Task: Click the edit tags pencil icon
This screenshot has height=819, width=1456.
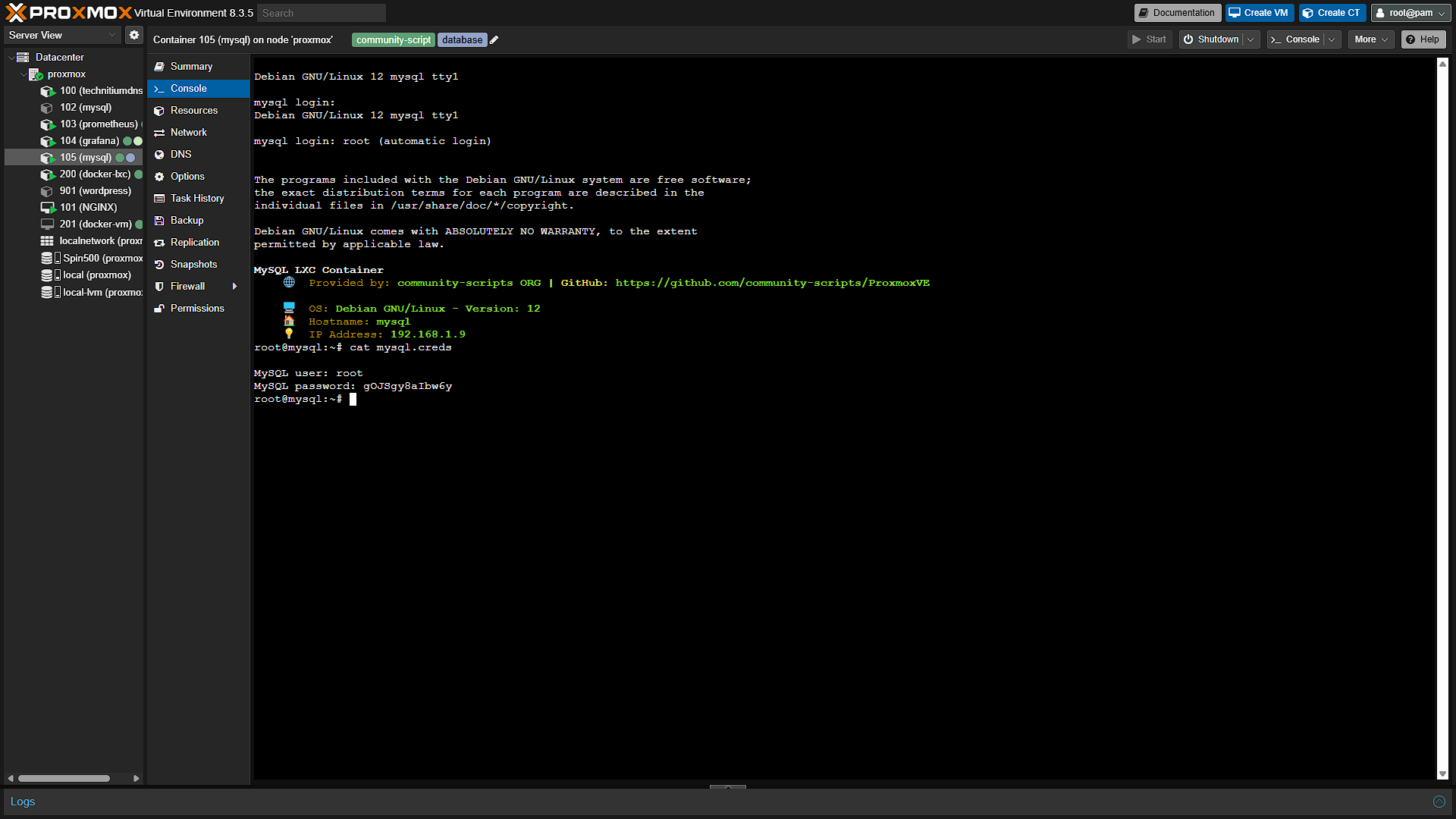Action: pos(494,40)
